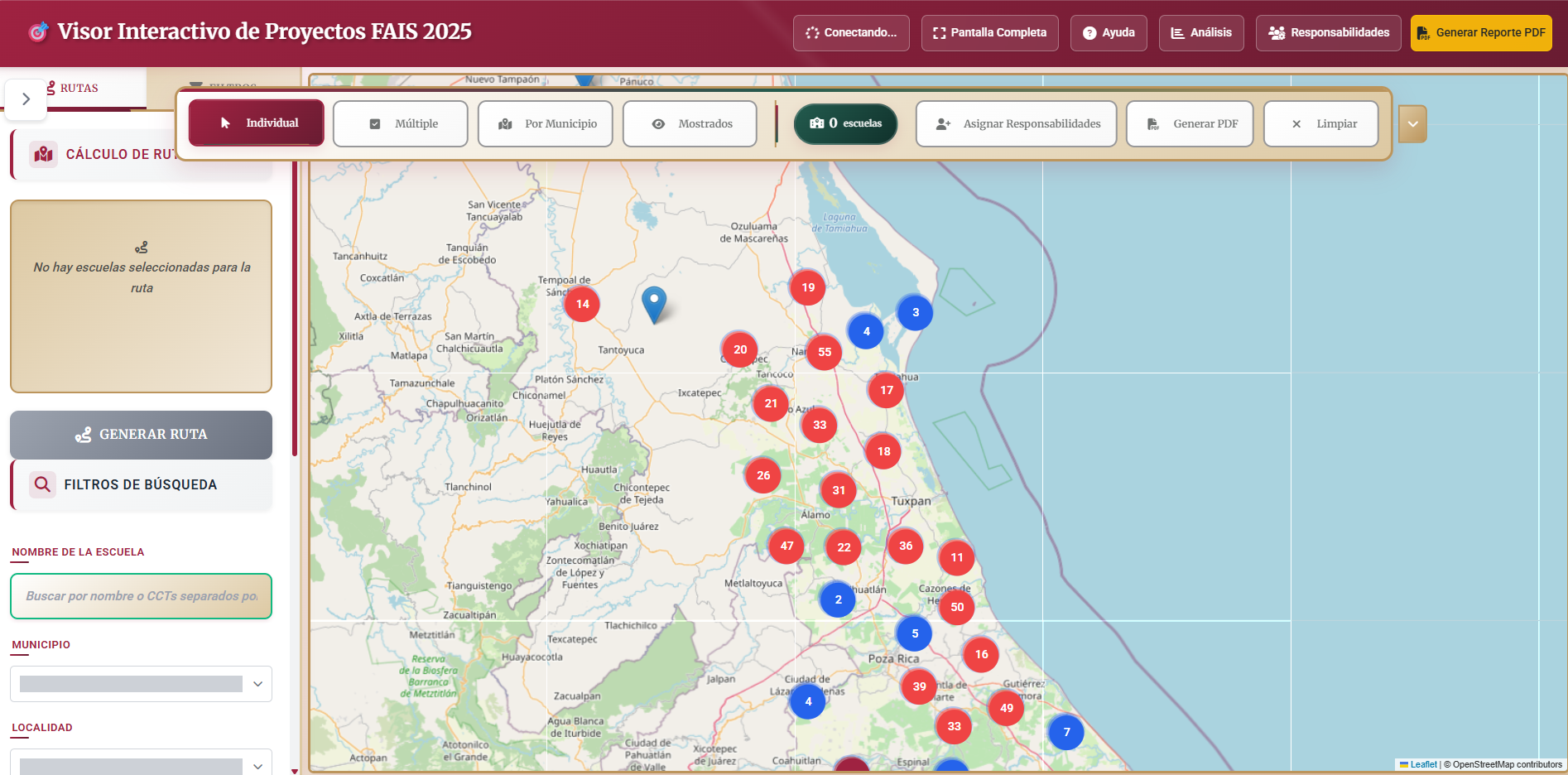
Task: Click the school name search field
Action: [141, 596]
